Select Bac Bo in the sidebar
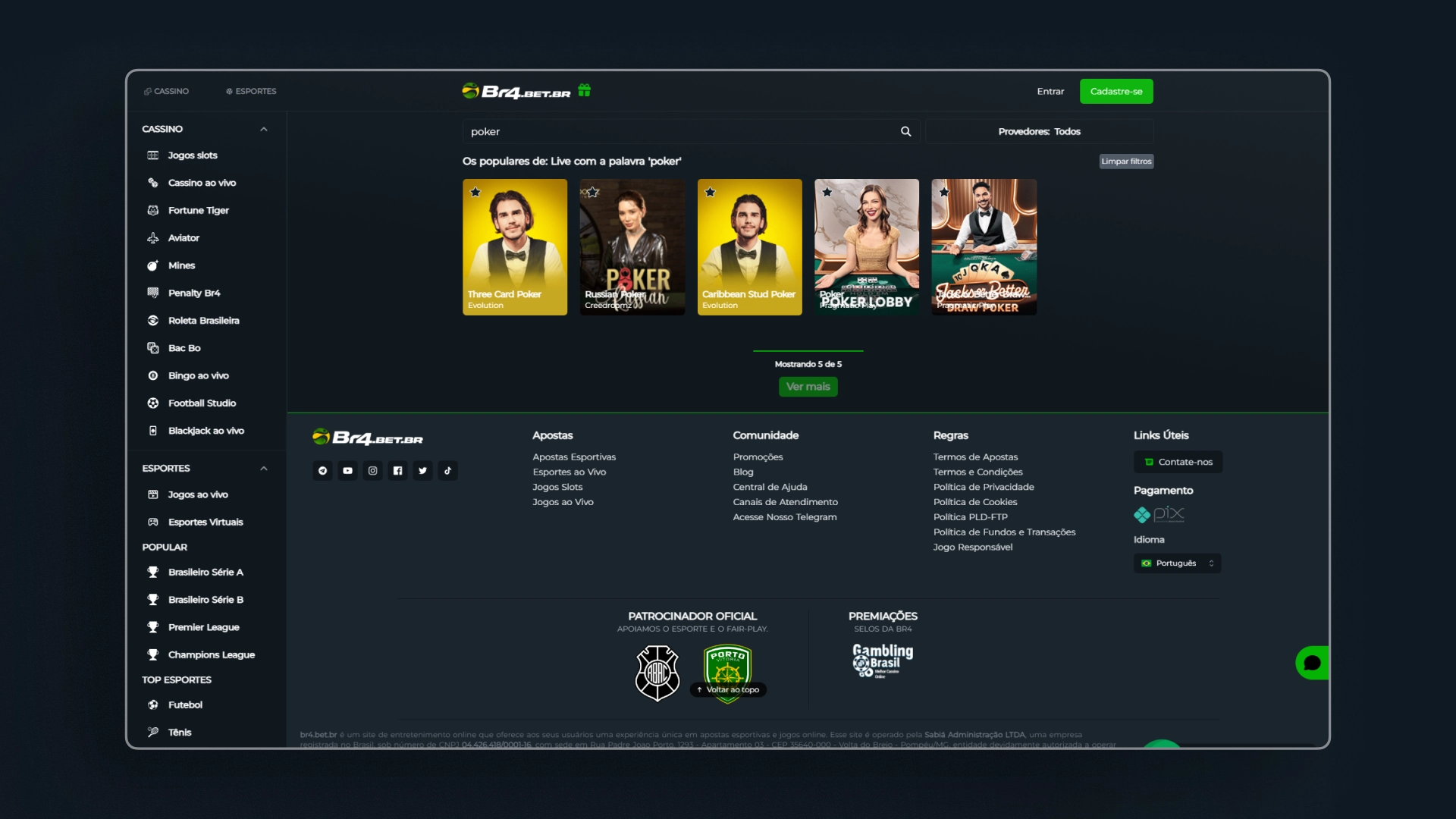 pyautogui.click(x=182, y=347)
